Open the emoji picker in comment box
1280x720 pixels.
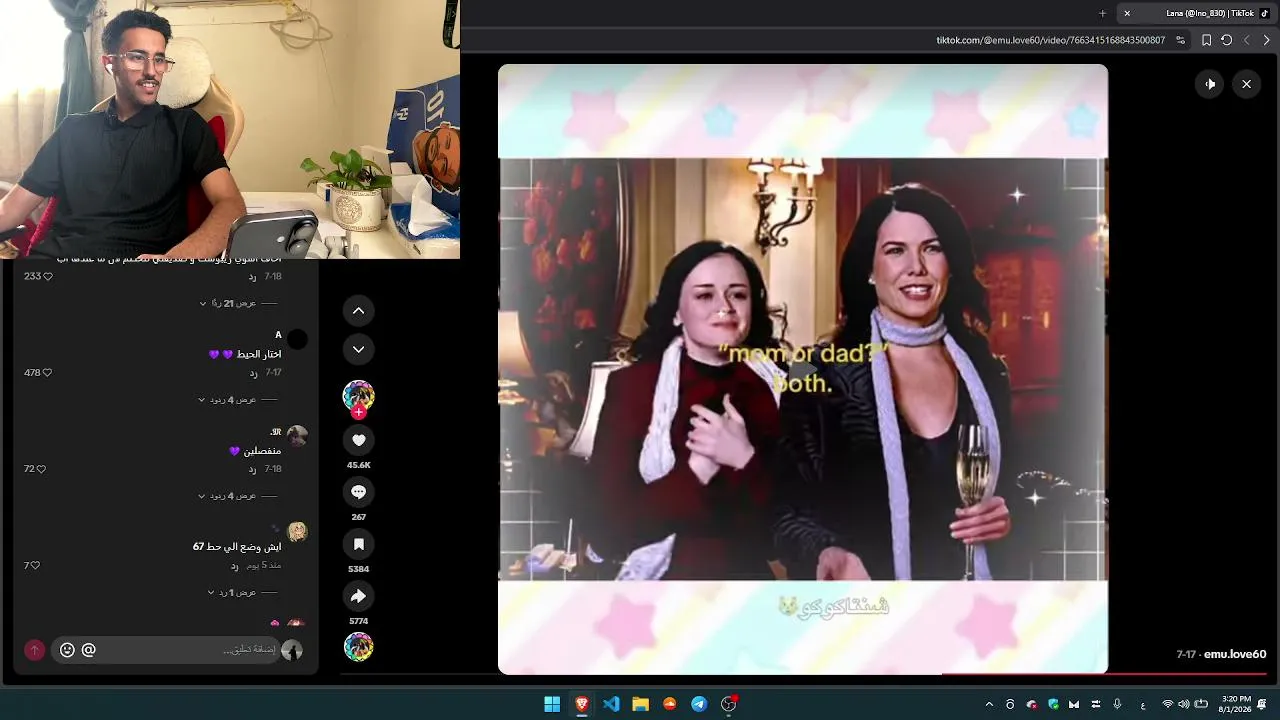point(67,650)
